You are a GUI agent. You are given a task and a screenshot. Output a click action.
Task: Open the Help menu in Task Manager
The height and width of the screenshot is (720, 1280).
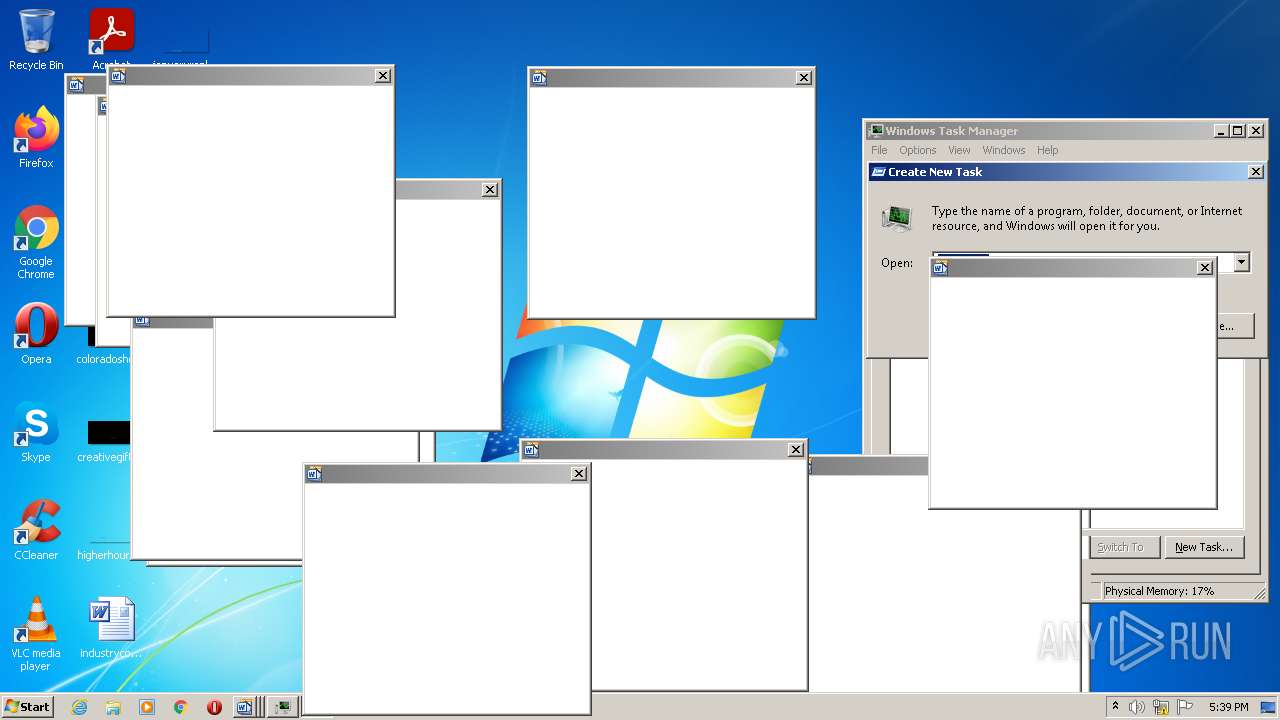1047,150
